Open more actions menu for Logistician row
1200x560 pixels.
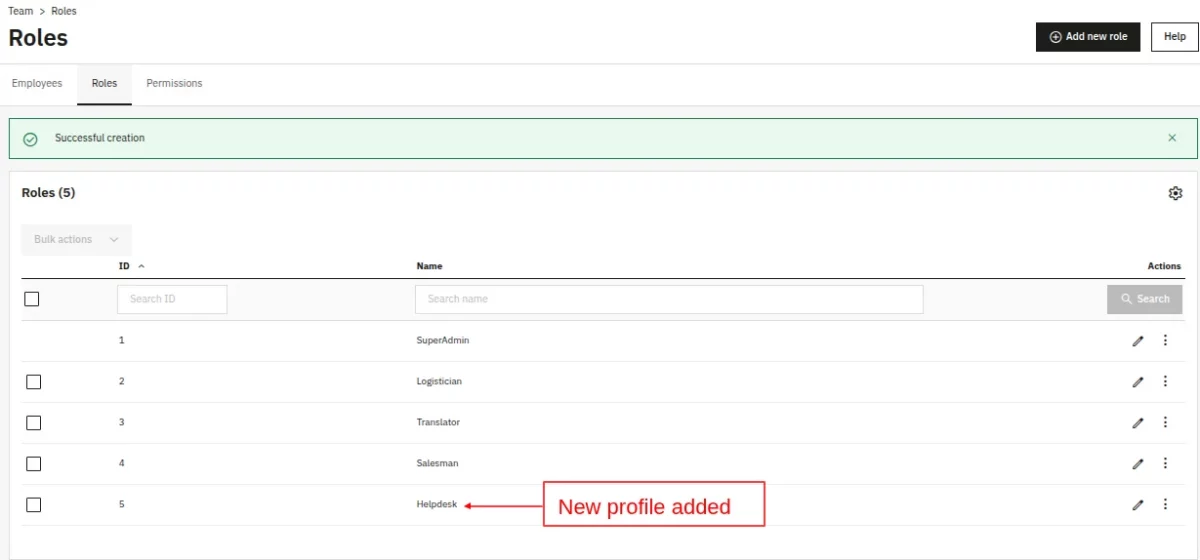tap(1165, 381)
